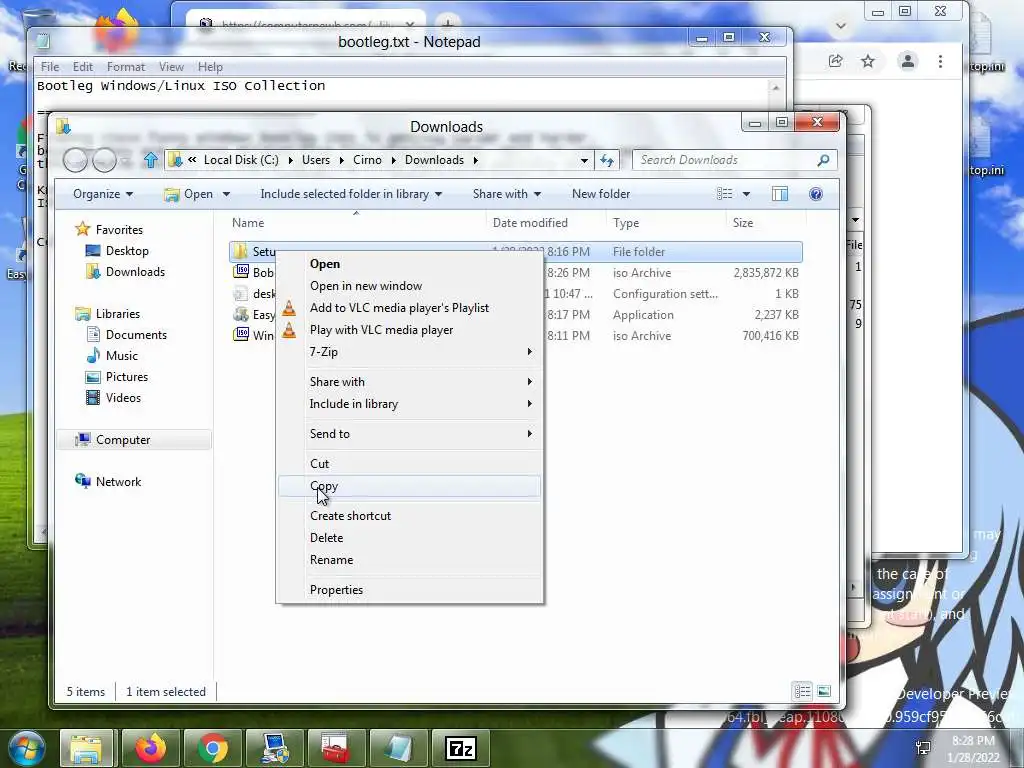Click Cirno in the address breadcrumb
Screen dimensions: 1024x768
(x=367, y=160)
